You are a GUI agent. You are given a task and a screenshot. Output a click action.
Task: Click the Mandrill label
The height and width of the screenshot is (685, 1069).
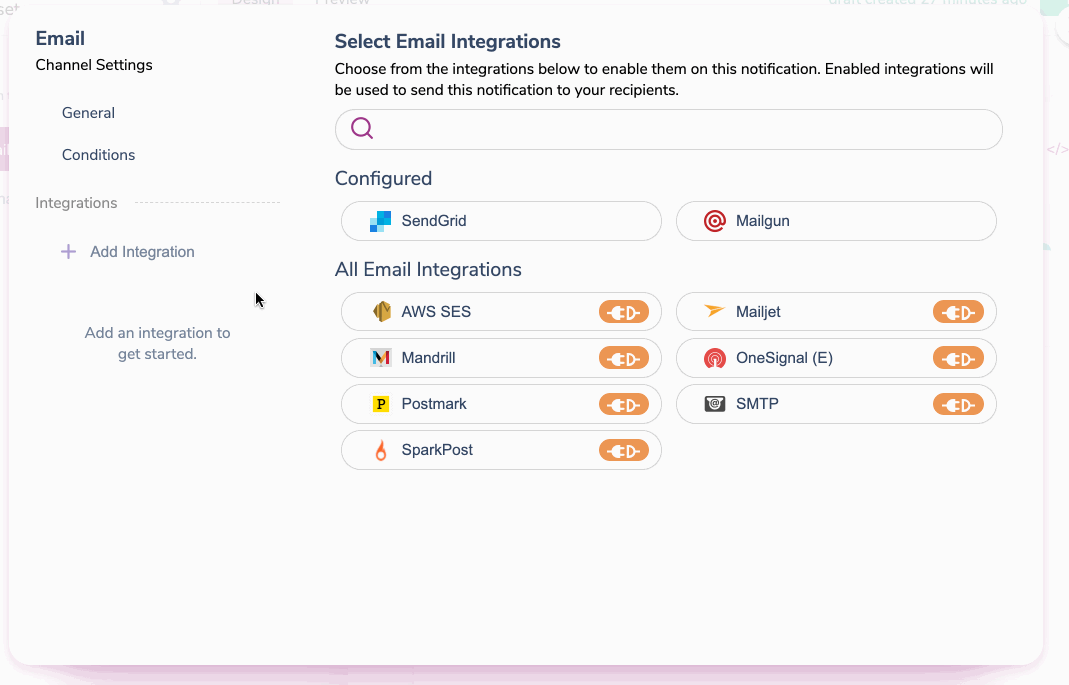[x=428, y=358]
